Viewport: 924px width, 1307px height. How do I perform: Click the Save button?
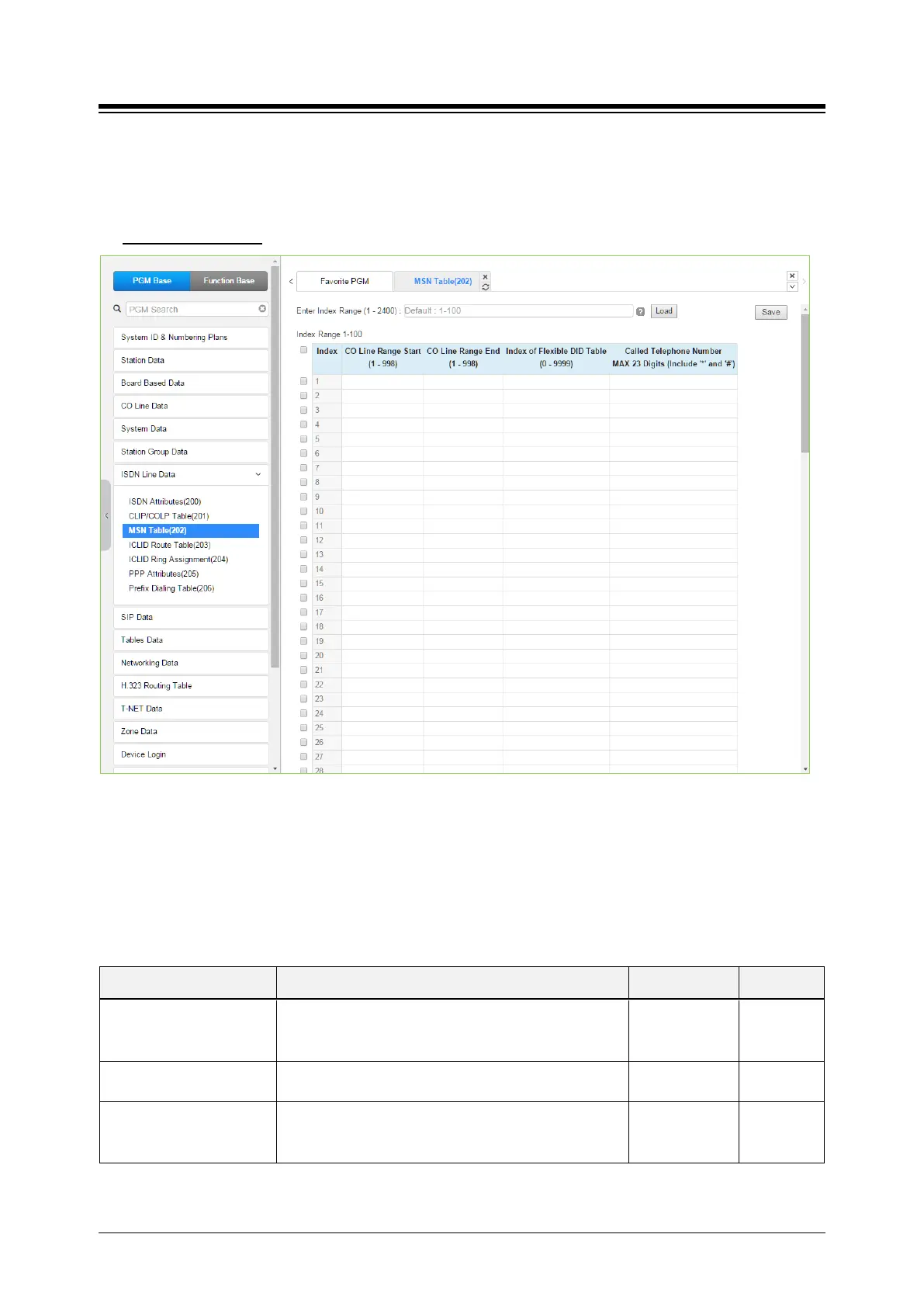click(x=771, y=312)
